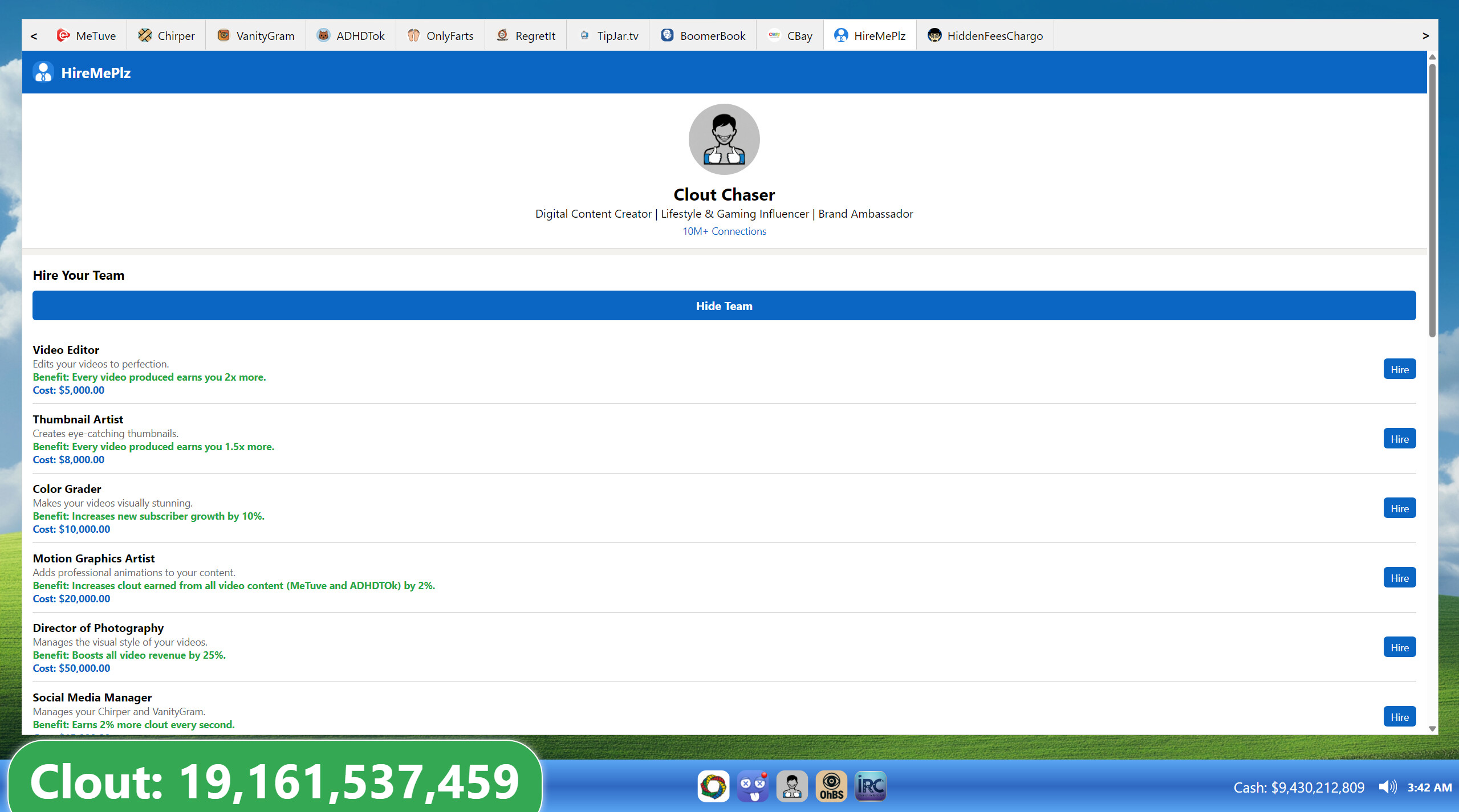Mute audio via the speaker icon in tray
The width and height of the screenshot is (1459, 812).
point(1388,787)
